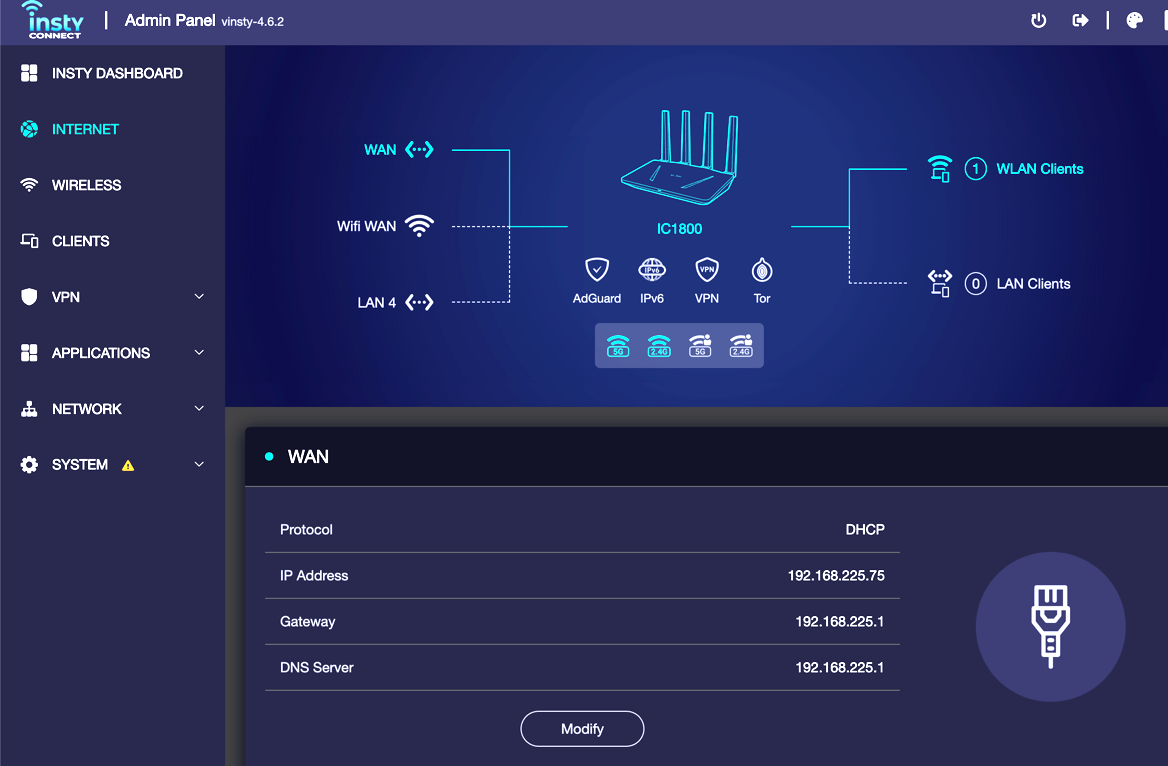Click the logout arrow icon

point(1080,21)
